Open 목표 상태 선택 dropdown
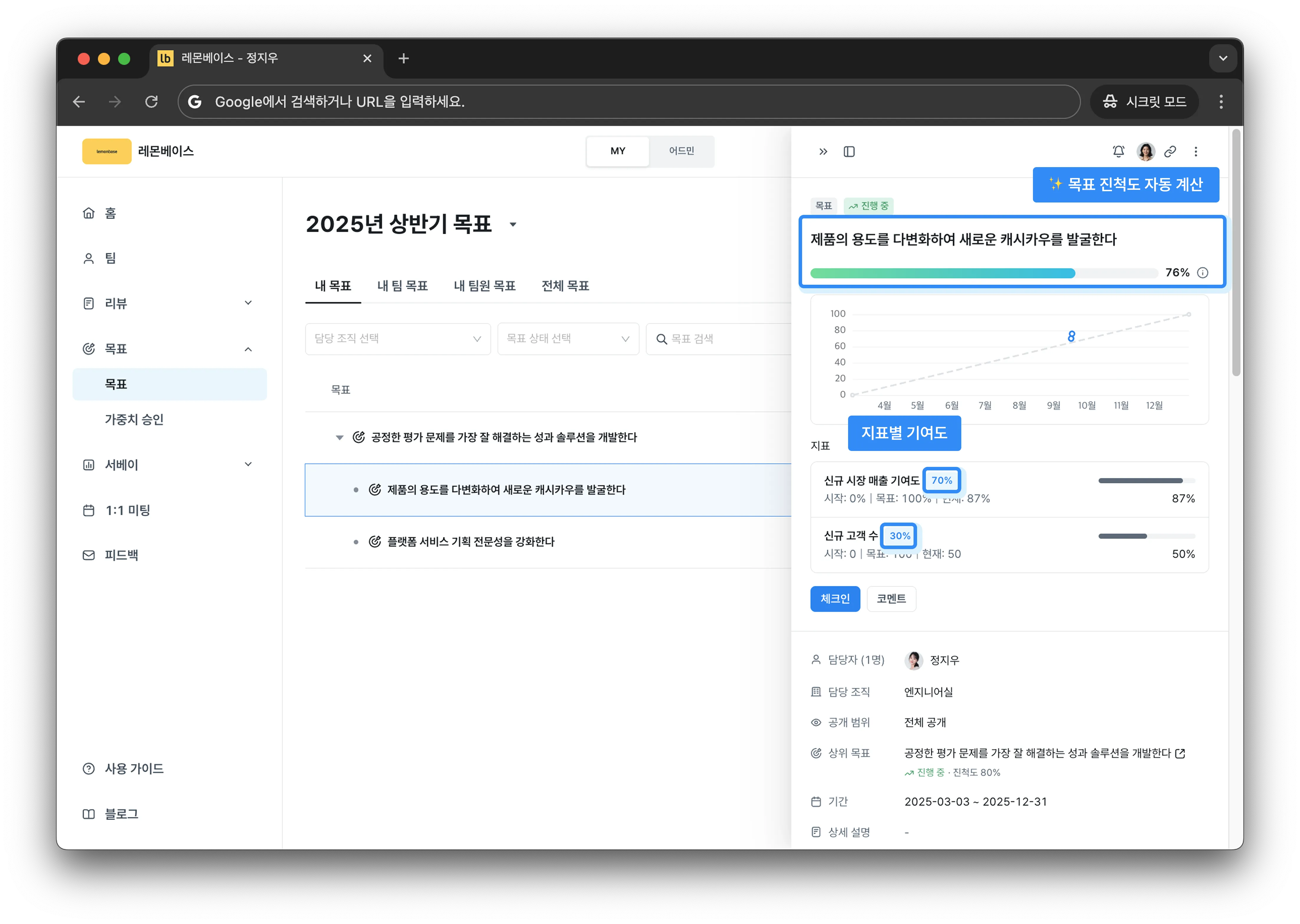The width and height of the screenshot is (1300, 924). [568, 339]
